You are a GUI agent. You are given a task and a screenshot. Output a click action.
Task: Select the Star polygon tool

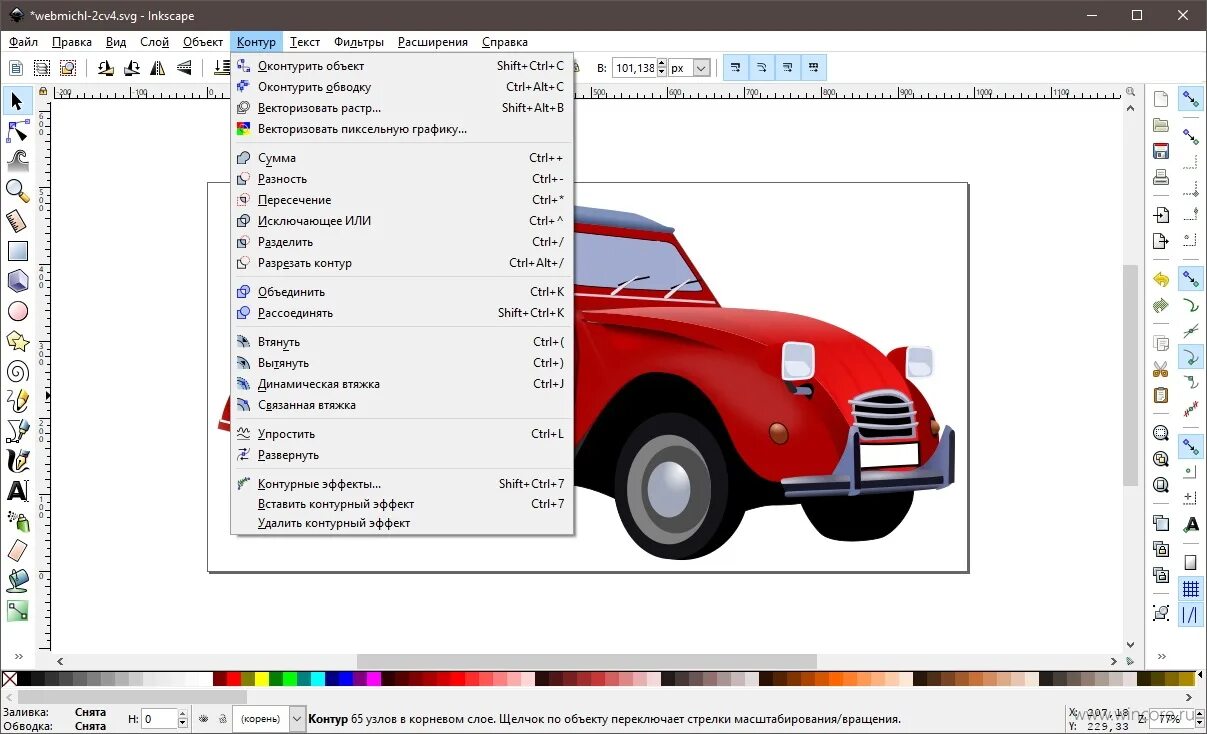pos(17,341)
